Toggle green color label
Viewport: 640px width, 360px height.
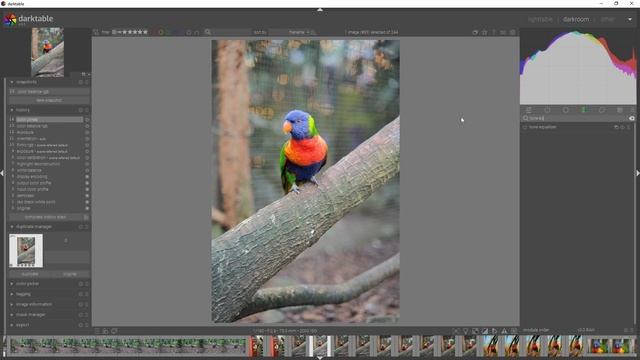coord(167,32)
